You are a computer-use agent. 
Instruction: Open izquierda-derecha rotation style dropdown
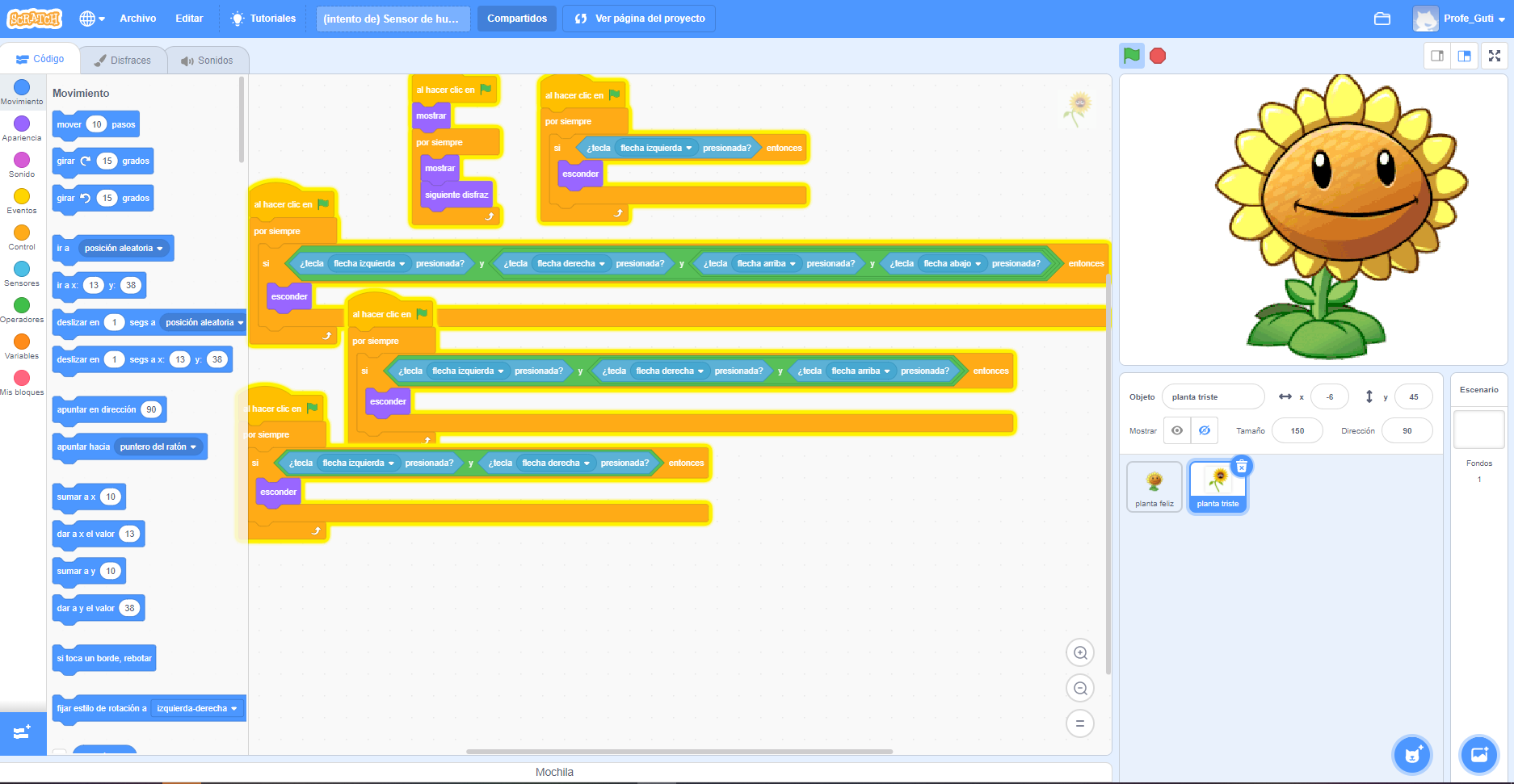(x=197, y=708)
